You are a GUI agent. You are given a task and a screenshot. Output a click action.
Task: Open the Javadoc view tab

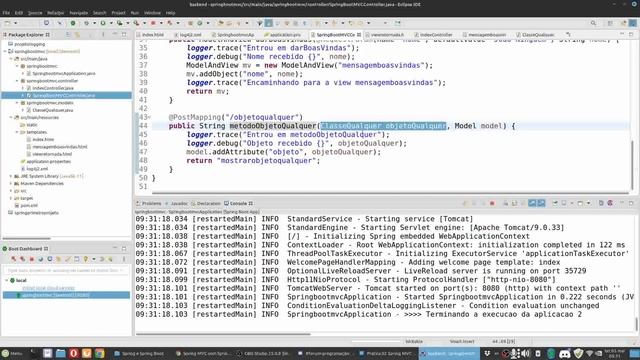coord(176,203)
